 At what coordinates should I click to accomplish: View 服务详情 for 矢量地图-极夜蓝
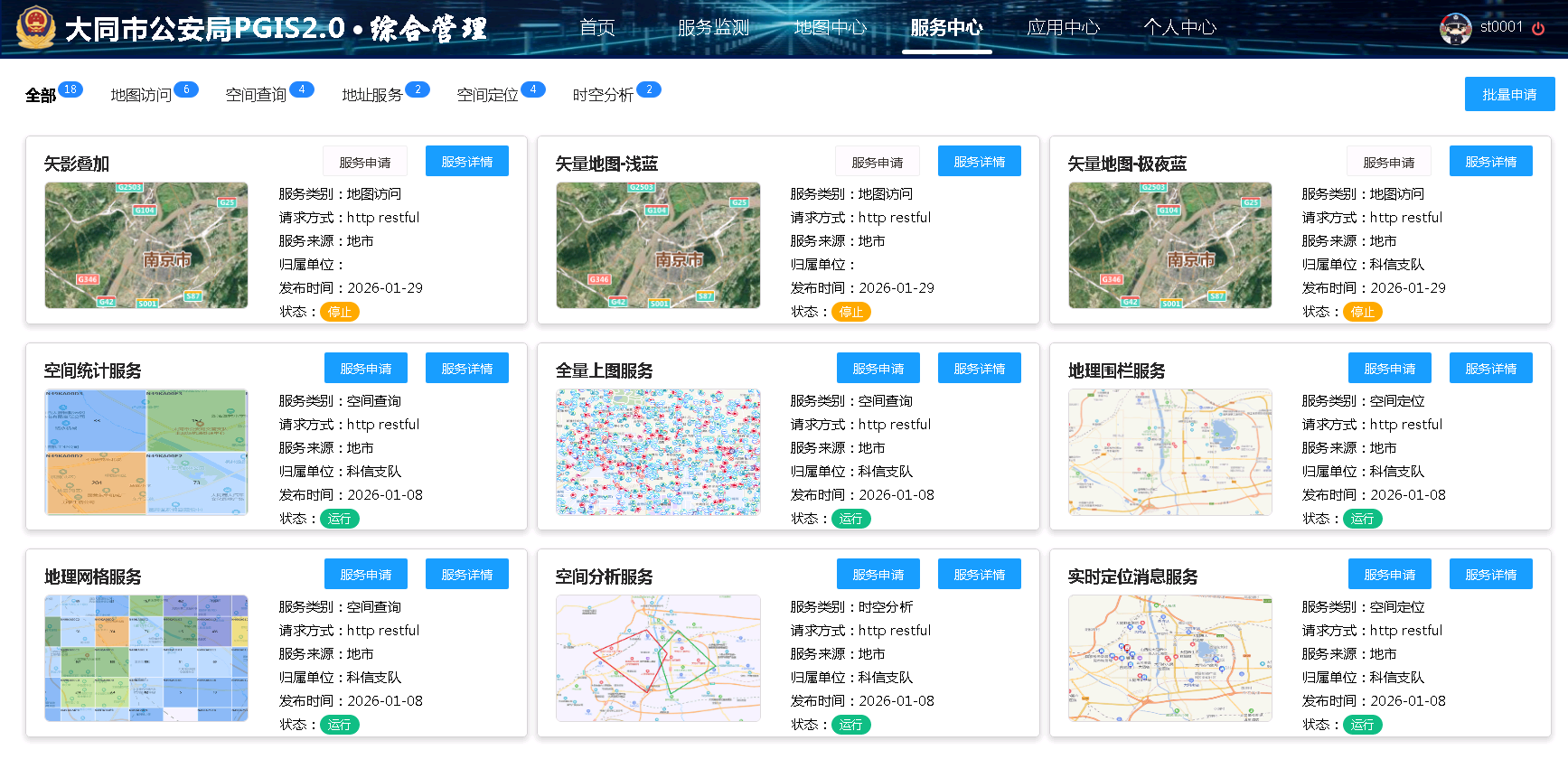click(1491, 161)
